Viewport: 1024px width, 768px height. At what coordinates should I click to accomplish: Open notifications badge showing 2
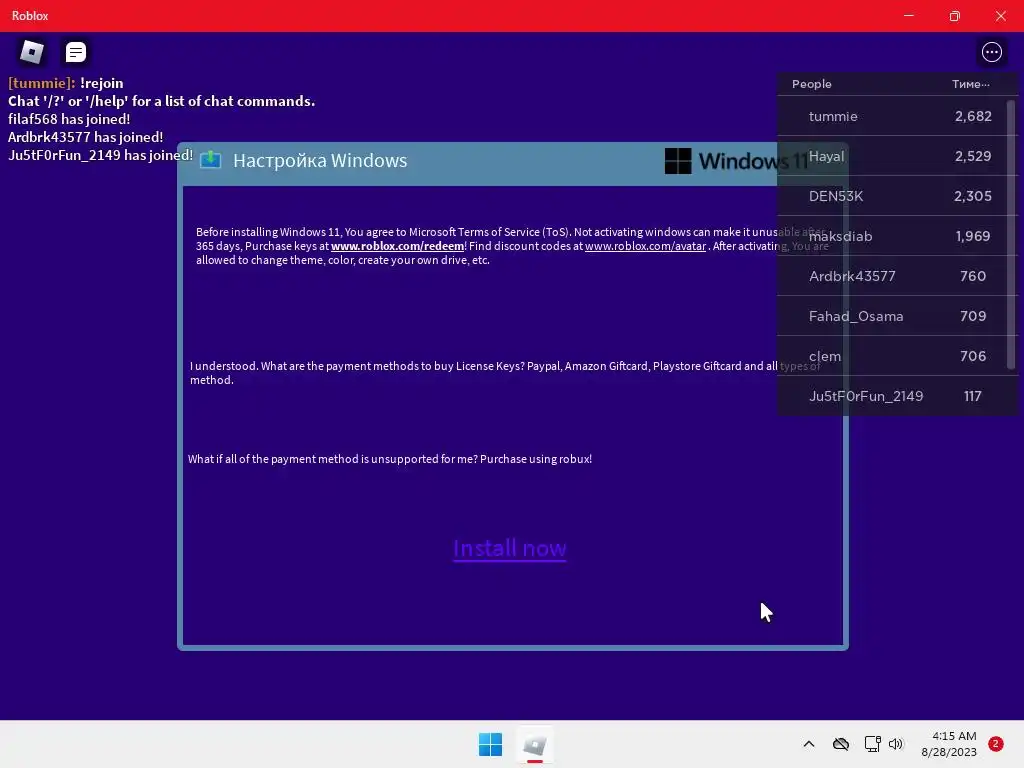[x=995, y=744]
